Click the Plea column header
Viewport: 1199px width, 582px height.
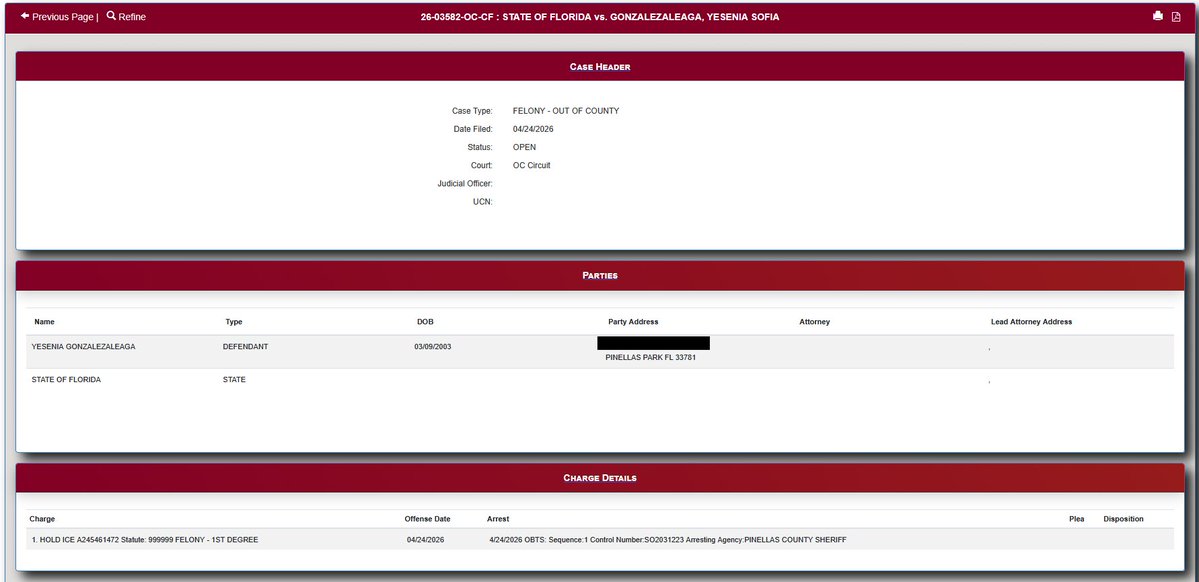pyautogui.click(x=1077, y=519)
